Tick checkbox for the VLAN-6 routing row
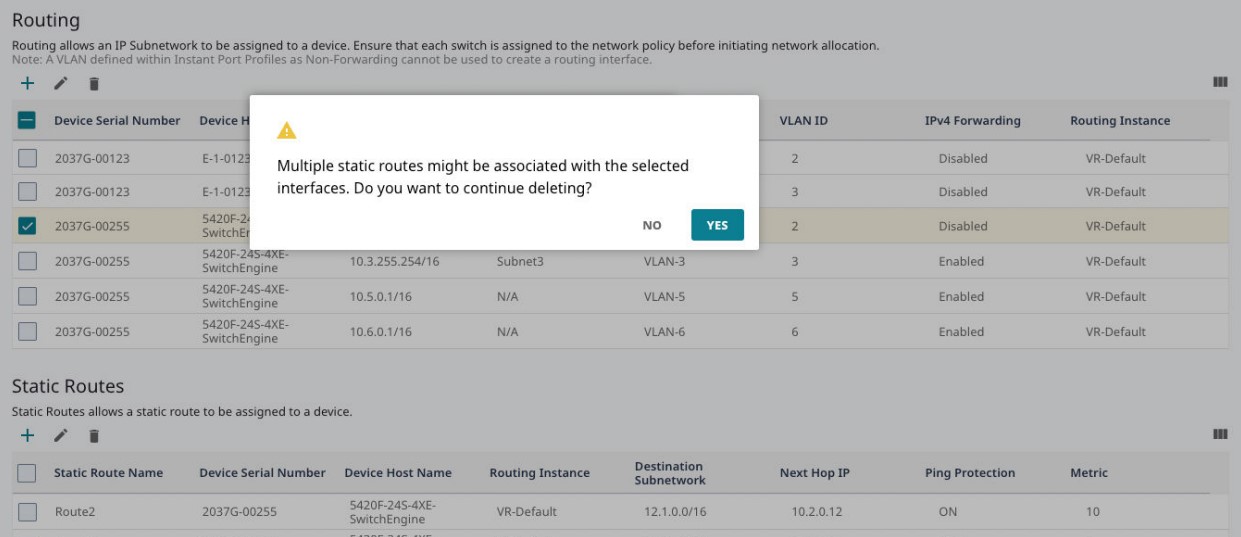The width and height of the screenshot is (1241, 537). click(x=28, y=332)
